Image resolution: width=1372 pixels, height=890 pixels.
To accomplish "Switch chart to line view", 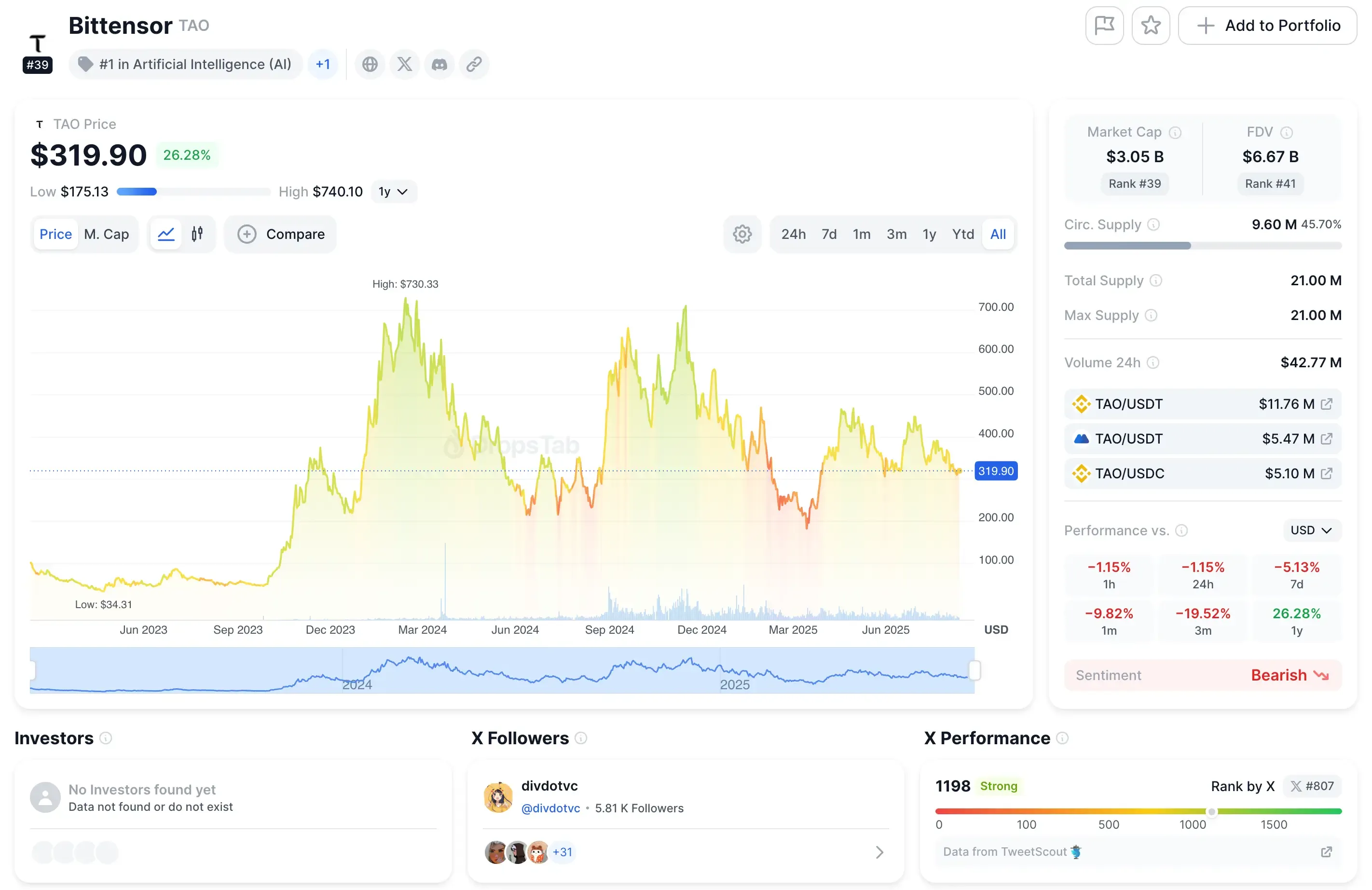I will point(166,234).
